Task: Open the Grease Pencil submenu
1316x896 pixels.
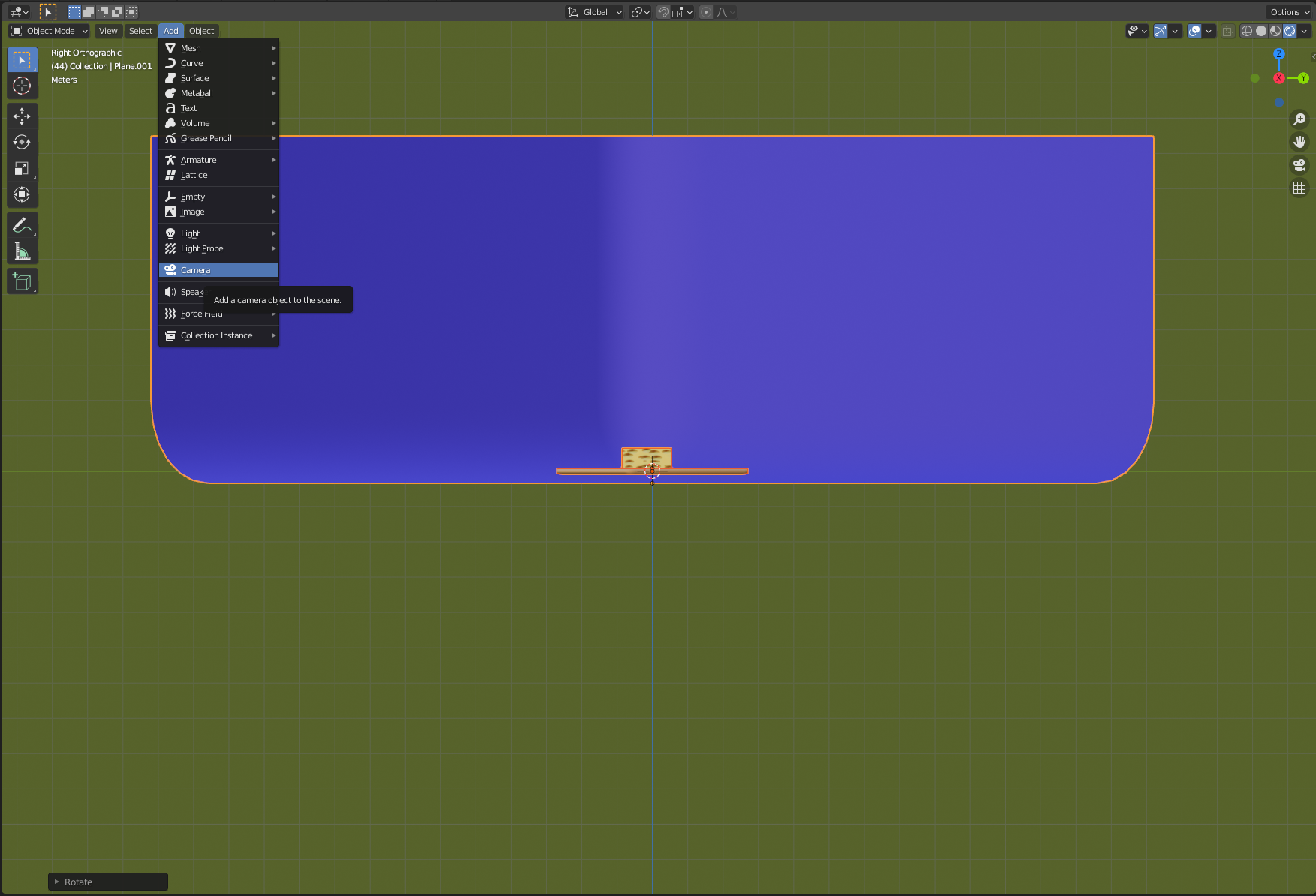Action: coord(219,138)
